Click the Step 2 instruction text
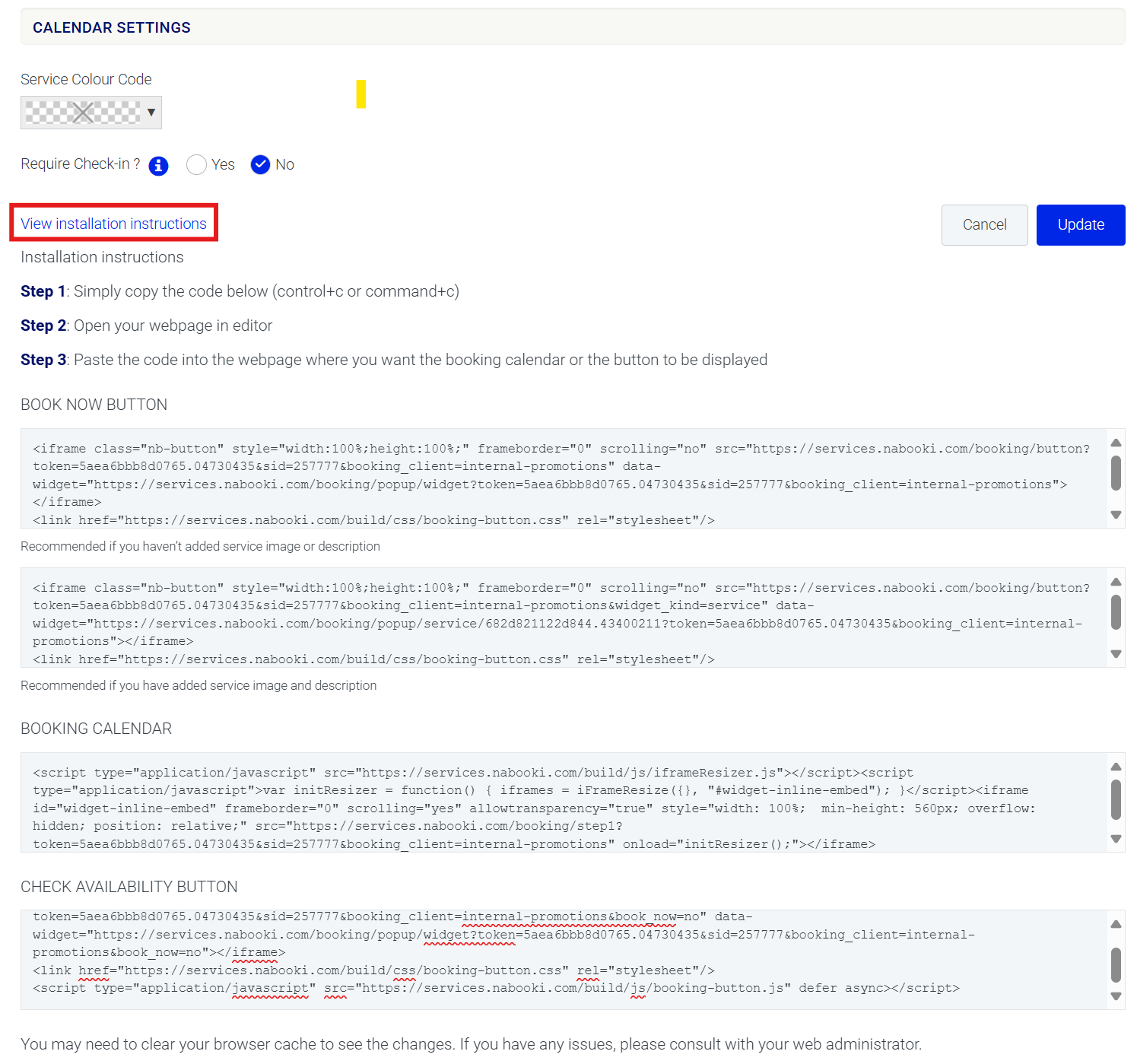This screenshot has width=1137, height=1064. 146,326
